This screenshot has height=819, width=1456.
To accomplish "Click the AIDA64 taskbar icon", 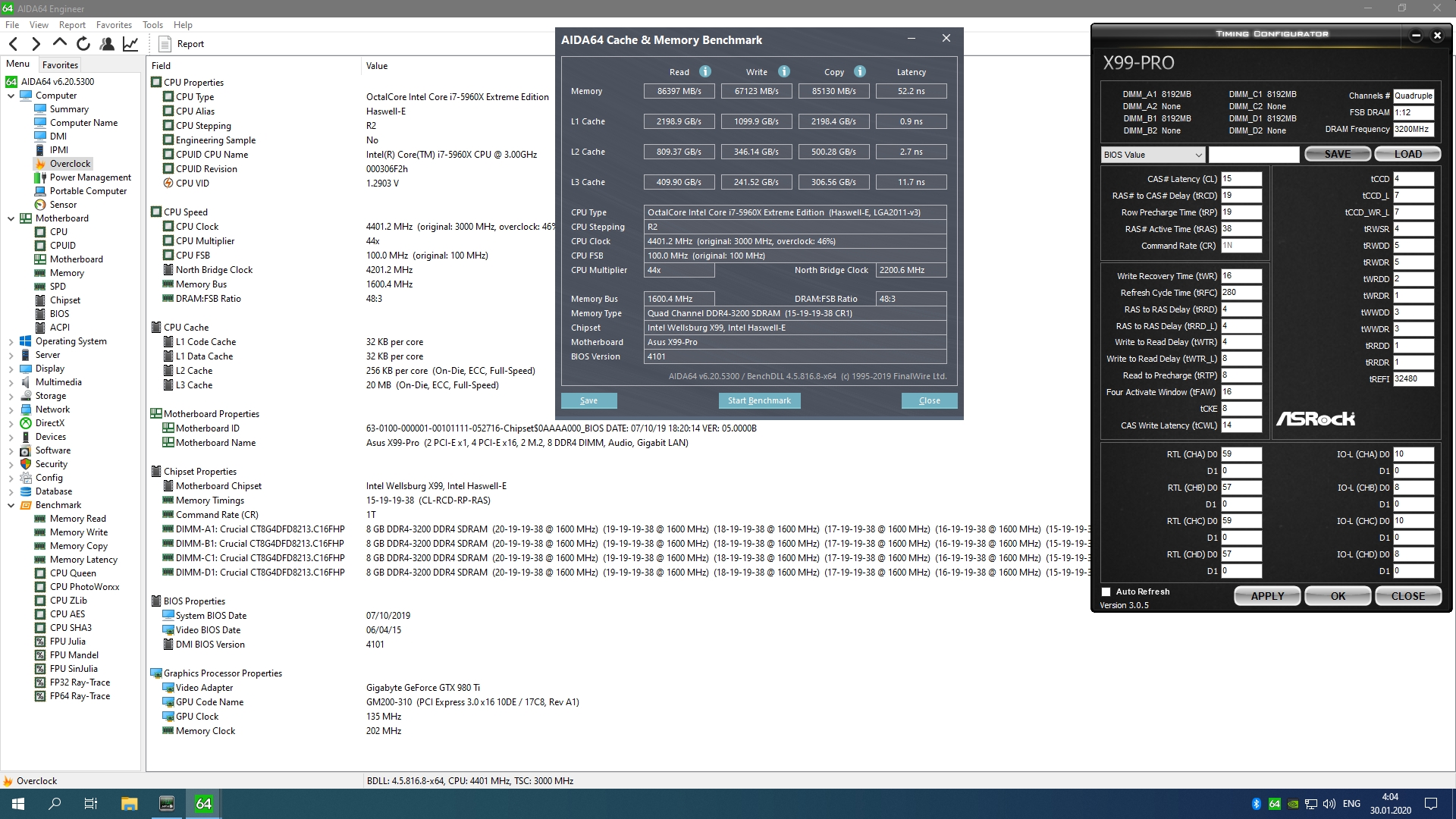I will point(203,804).
